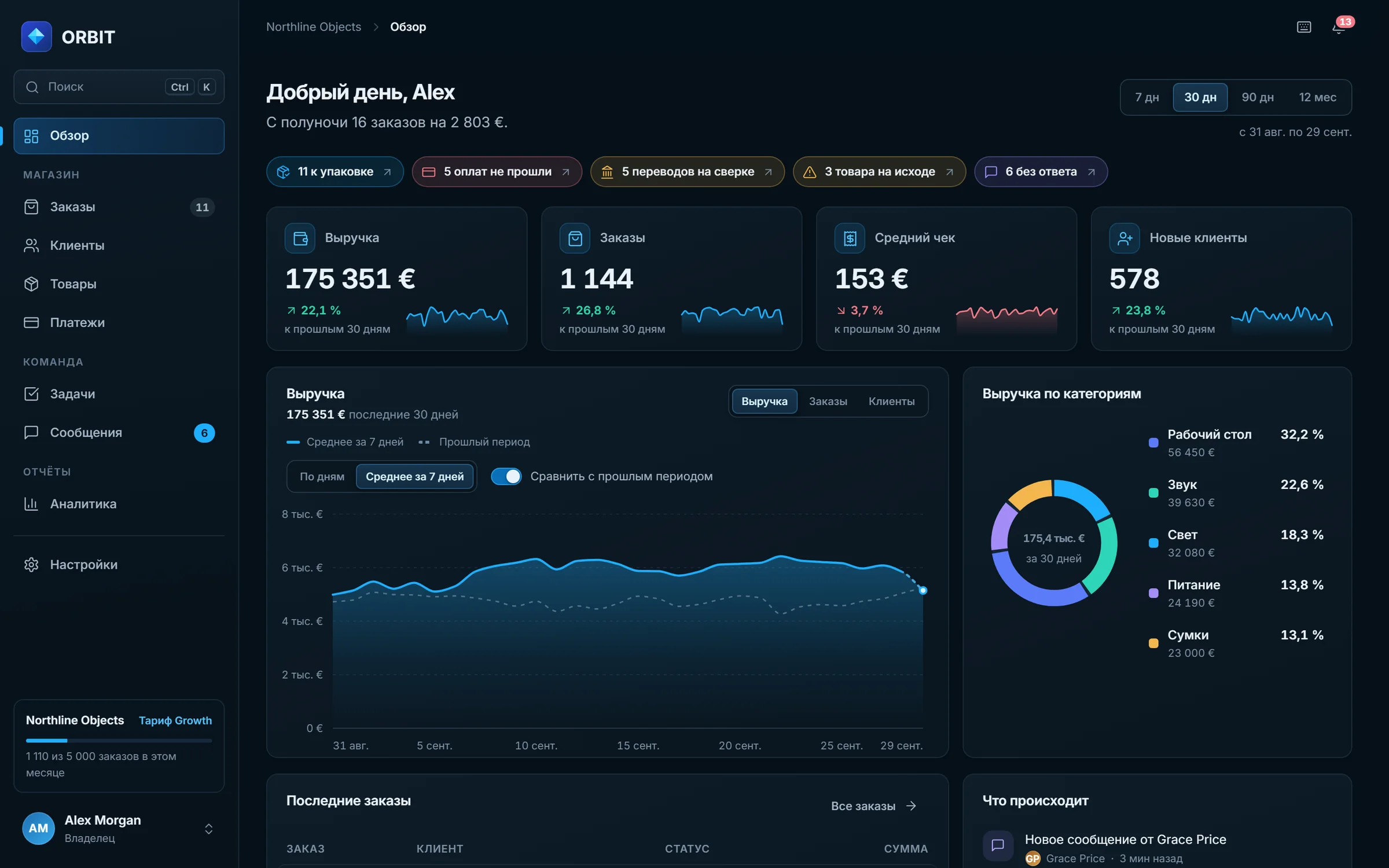The height and width of the screenshot is (868, 1389).
Task: Open Задачи in the sidebar
Action: coord(119,393)
